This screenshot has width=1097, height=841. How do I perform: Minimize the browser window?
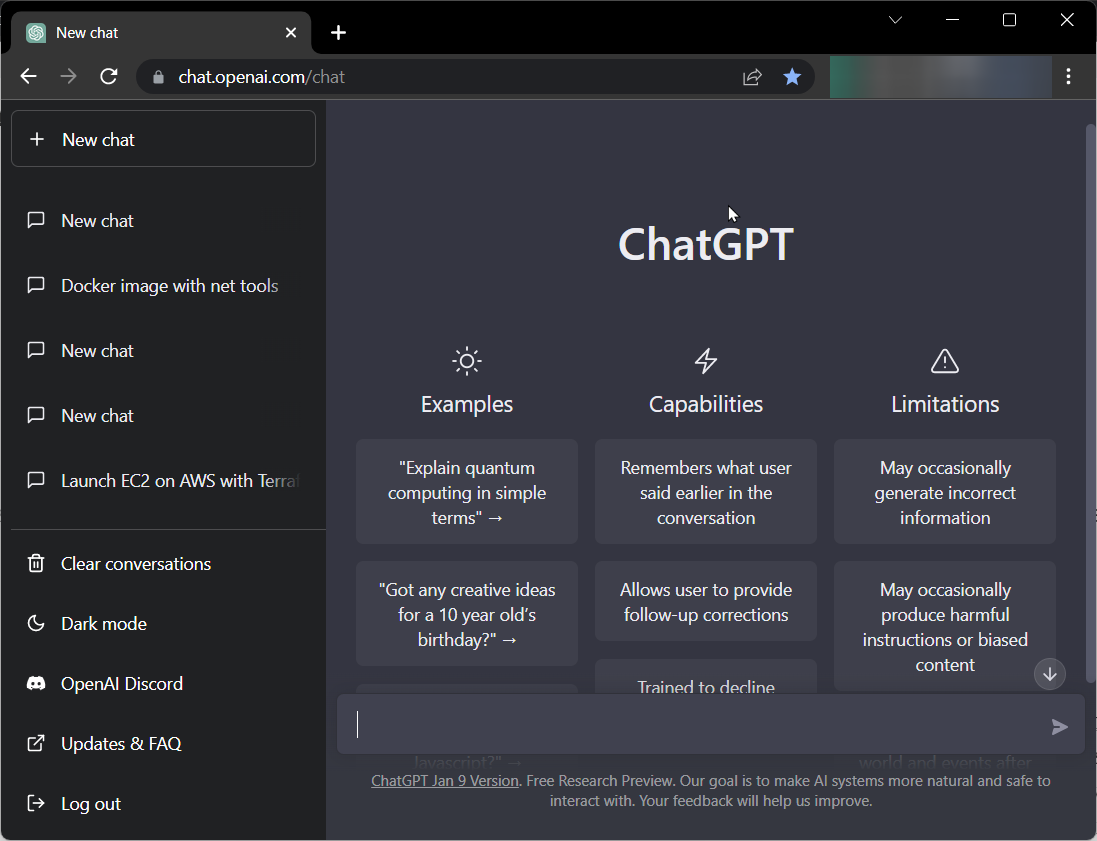[952, 20]
